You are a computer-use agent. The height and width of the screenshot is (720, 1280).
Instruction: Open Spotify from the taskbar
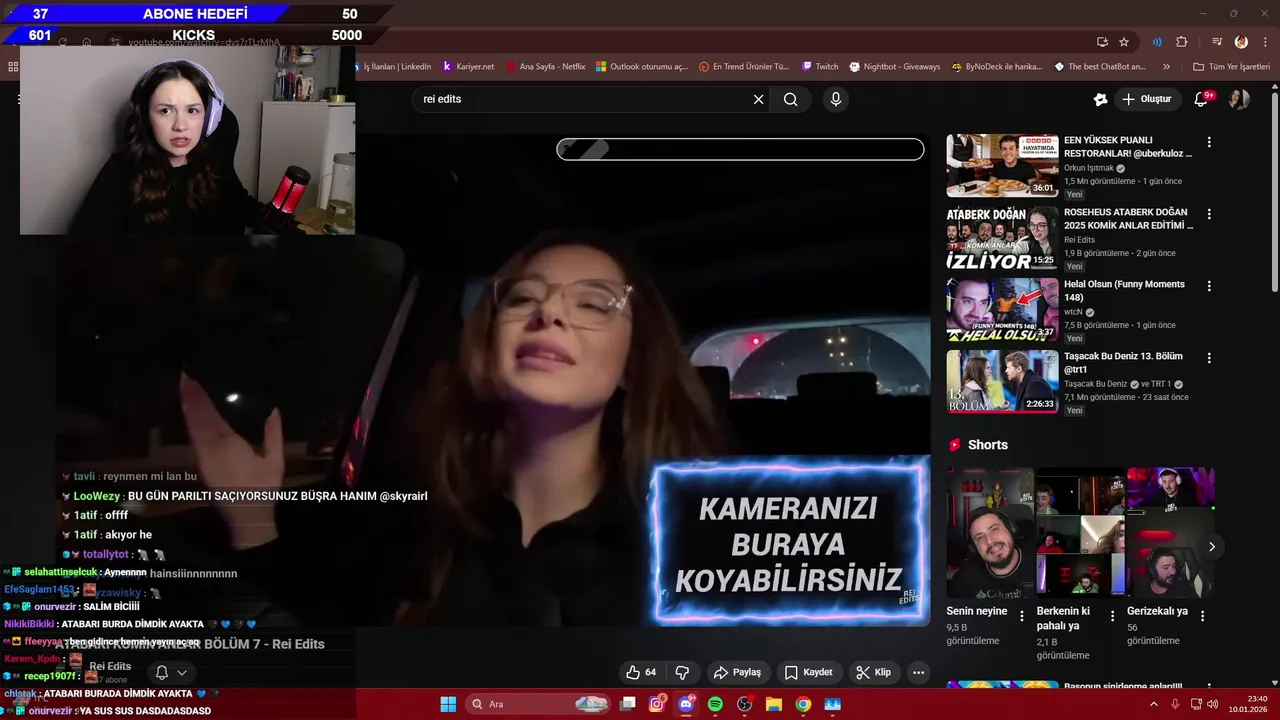click(715, 704)
